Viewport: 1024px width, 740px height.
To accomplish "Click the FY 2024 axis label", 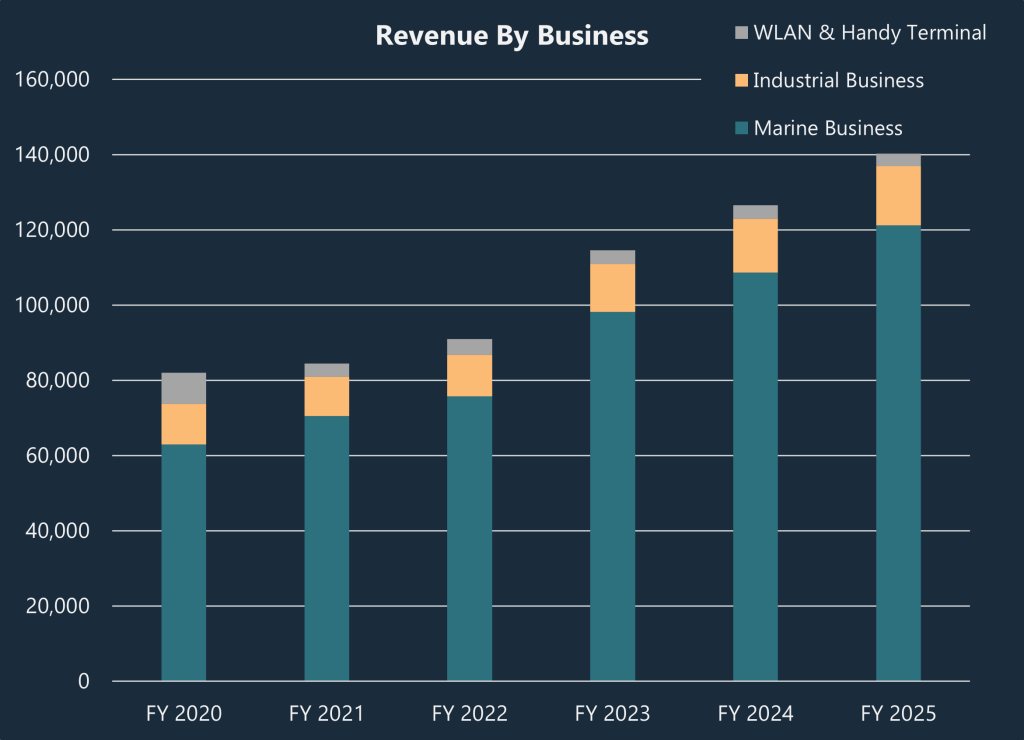I will pos(753,713).
